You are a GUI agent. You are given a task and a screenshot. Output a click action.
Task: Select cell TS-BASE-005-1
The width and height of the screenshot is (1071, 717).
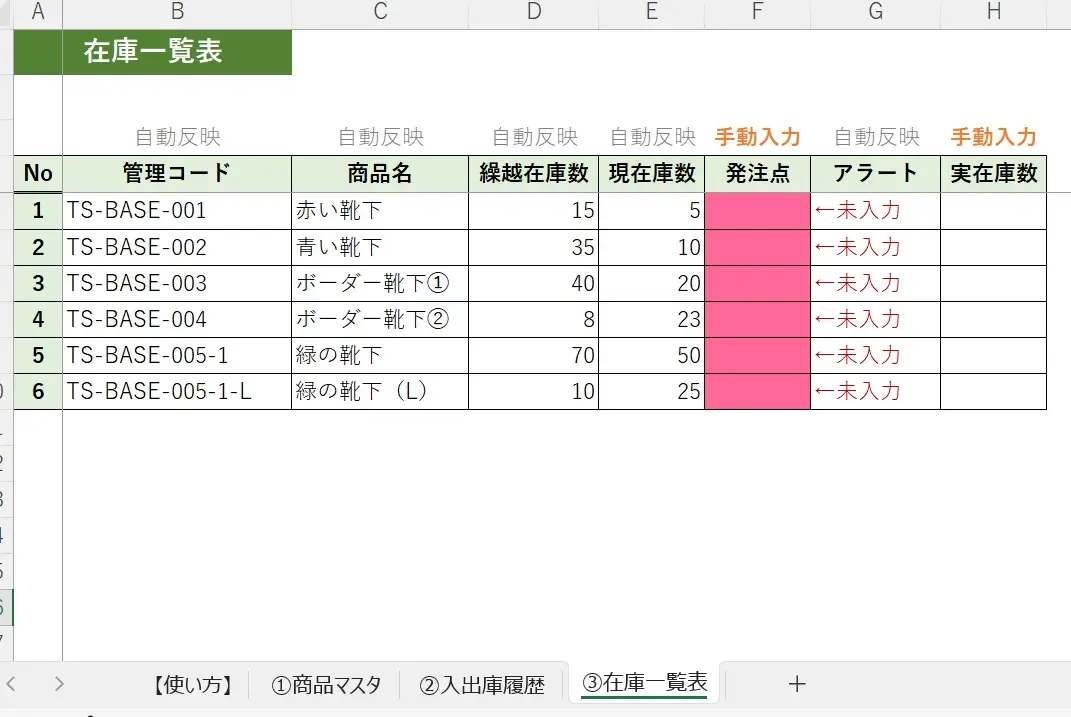[x=177, y=356]
